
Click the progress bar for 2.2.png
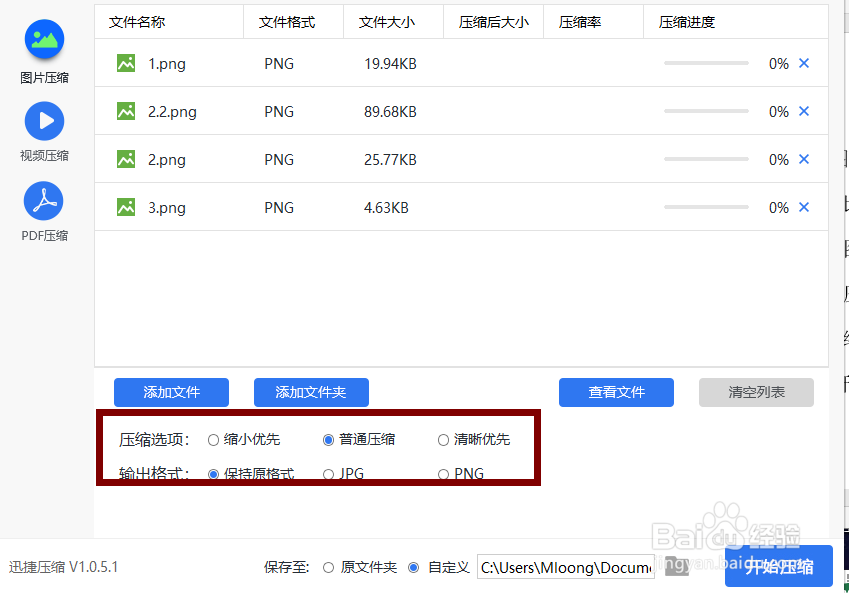click(x=706, y=111)
